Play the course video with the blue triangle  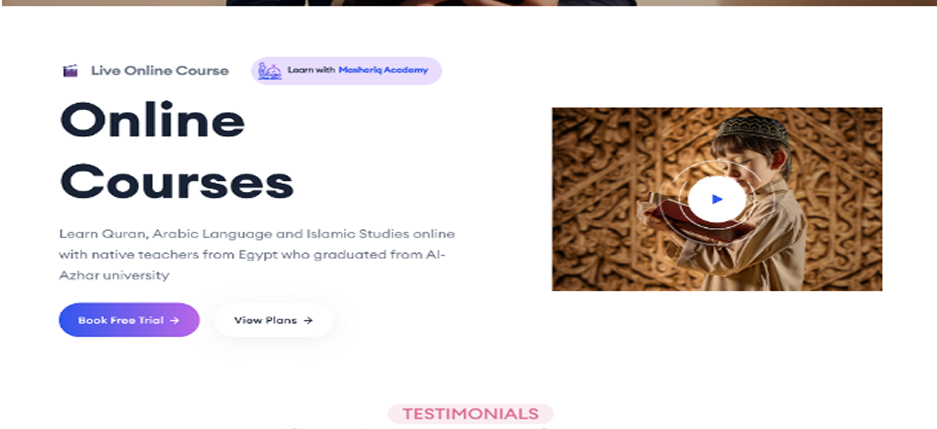pyautogui.click(x=717, y=199)
